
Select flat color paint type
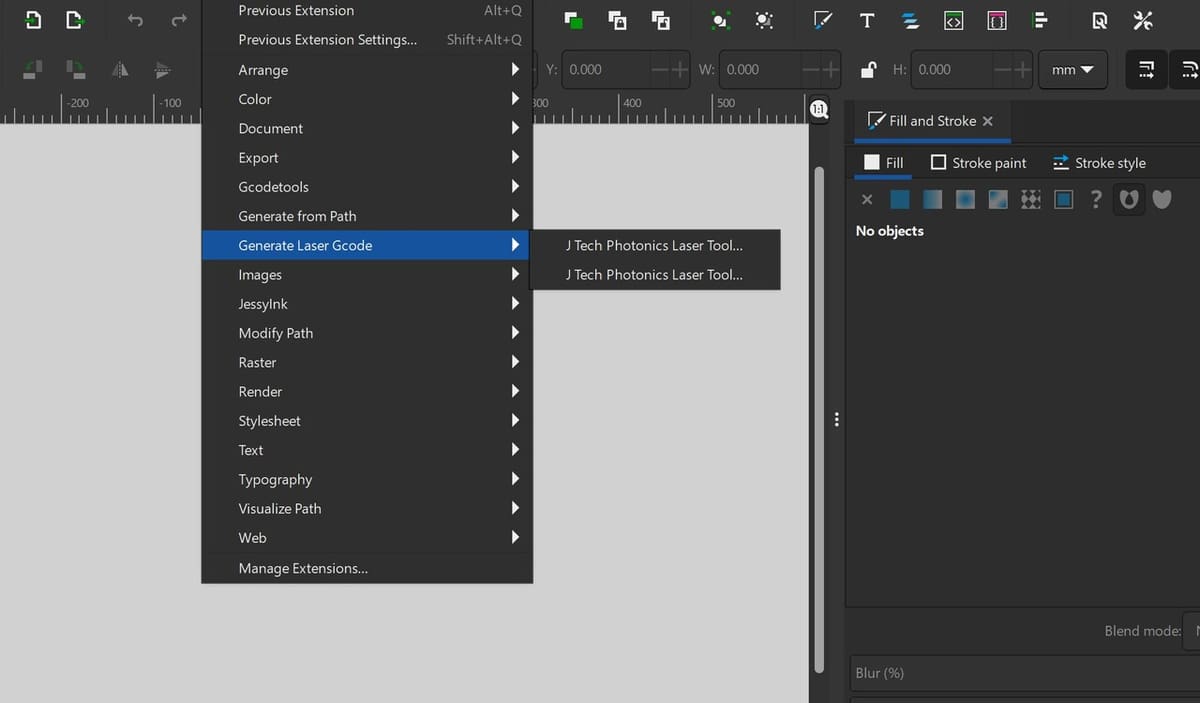point(900,200)
